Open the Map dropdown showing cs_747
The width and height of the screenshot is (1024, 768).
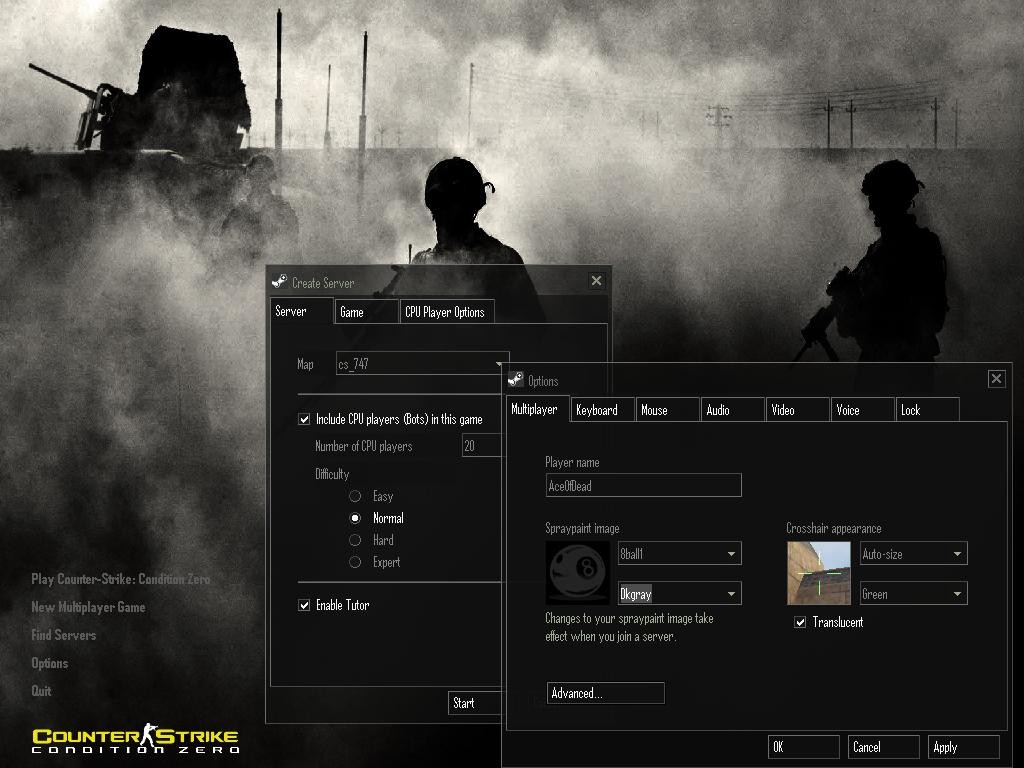pos(497,364)
